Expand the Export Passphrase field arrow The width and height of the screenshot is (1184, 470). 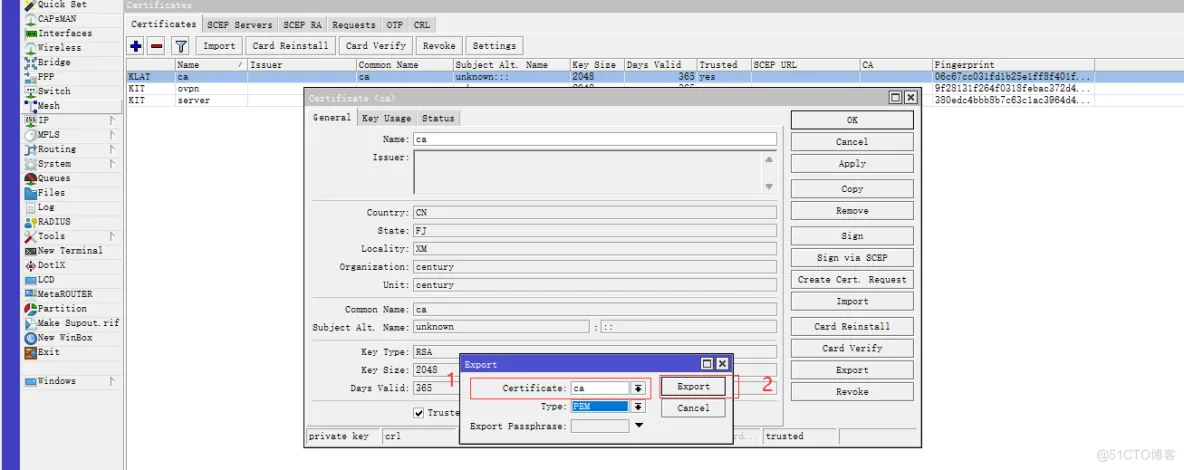[x=639, y=426]
